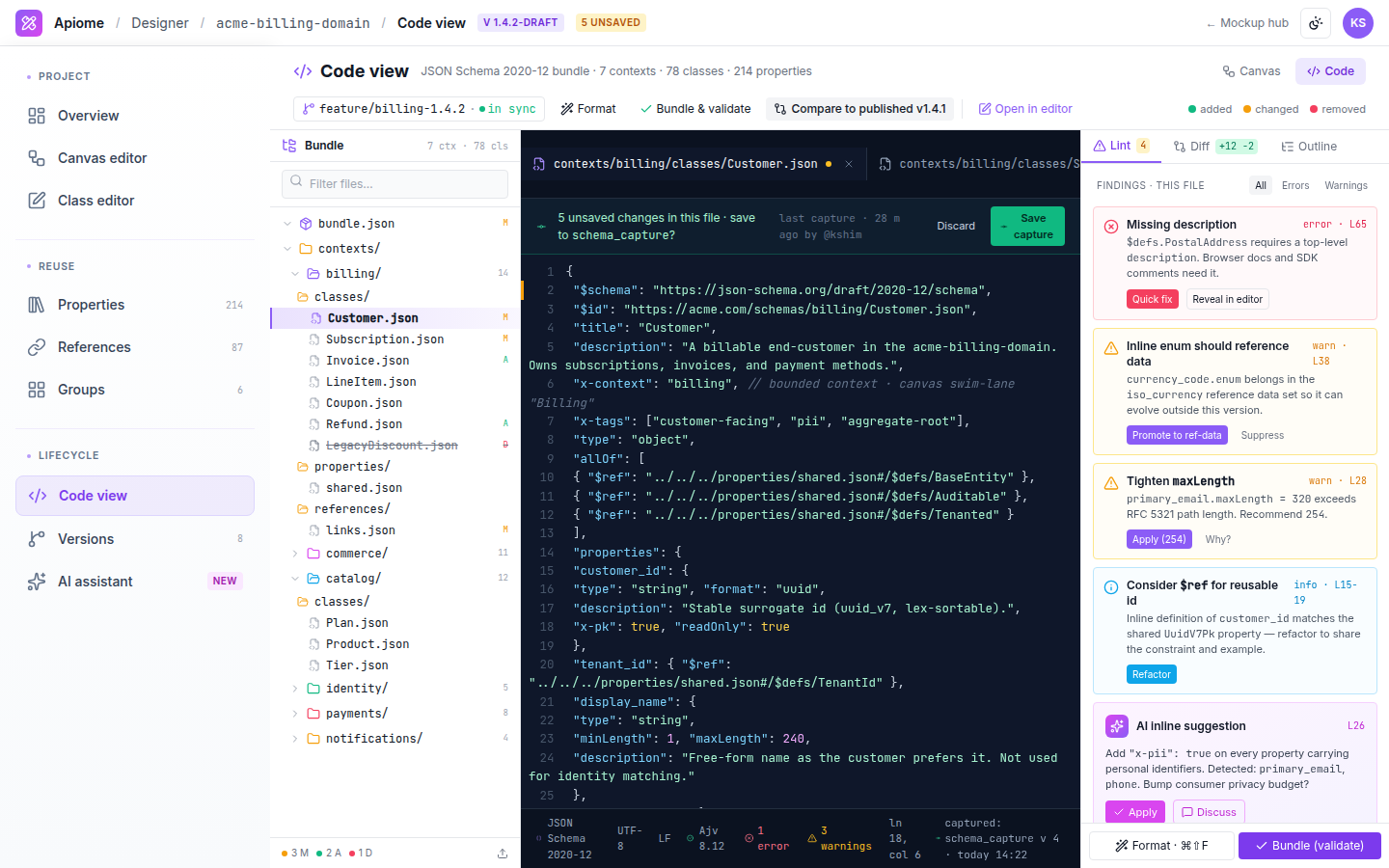The width and height of the screenshot is (1389, 868).
Task: Filter findings by All
Action: [x=1260, y=185]
